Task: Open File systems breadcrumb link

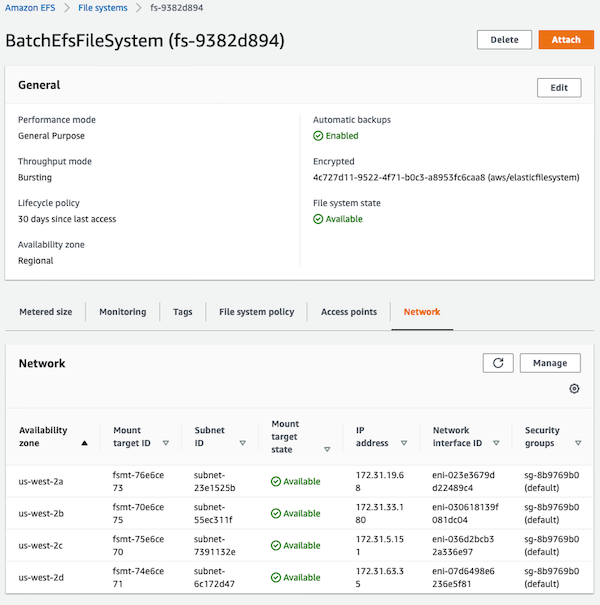Action: [x=103, y=8]
